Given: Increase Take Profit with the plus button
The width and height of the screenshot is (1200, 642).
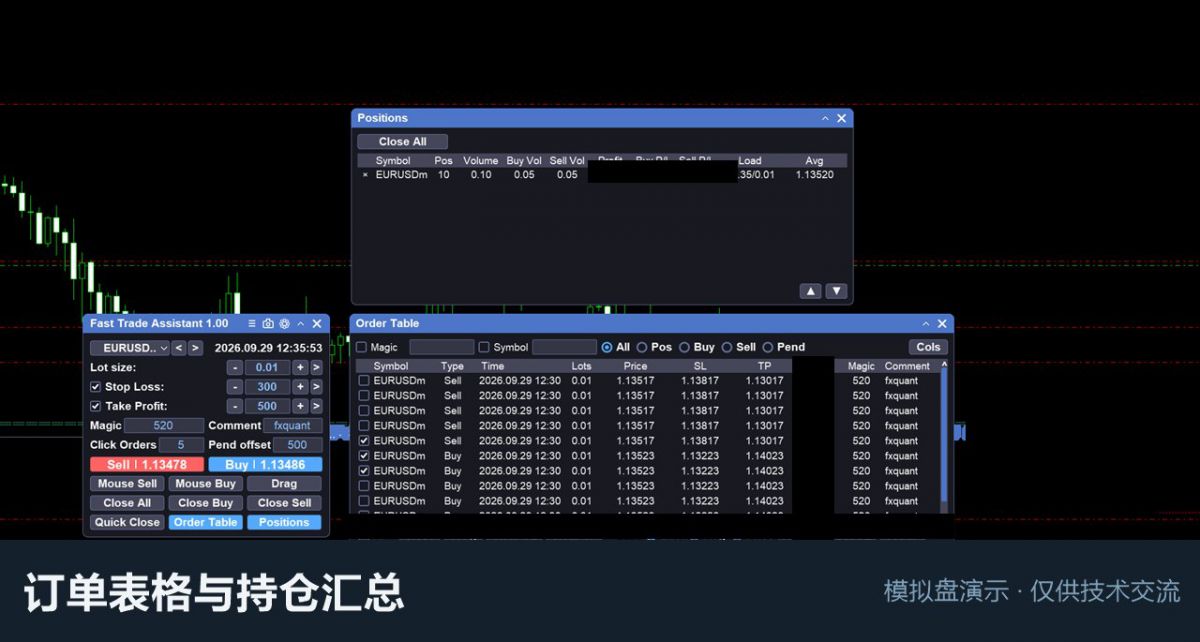Looking at the screenshot, I should [x=299, y=406].
